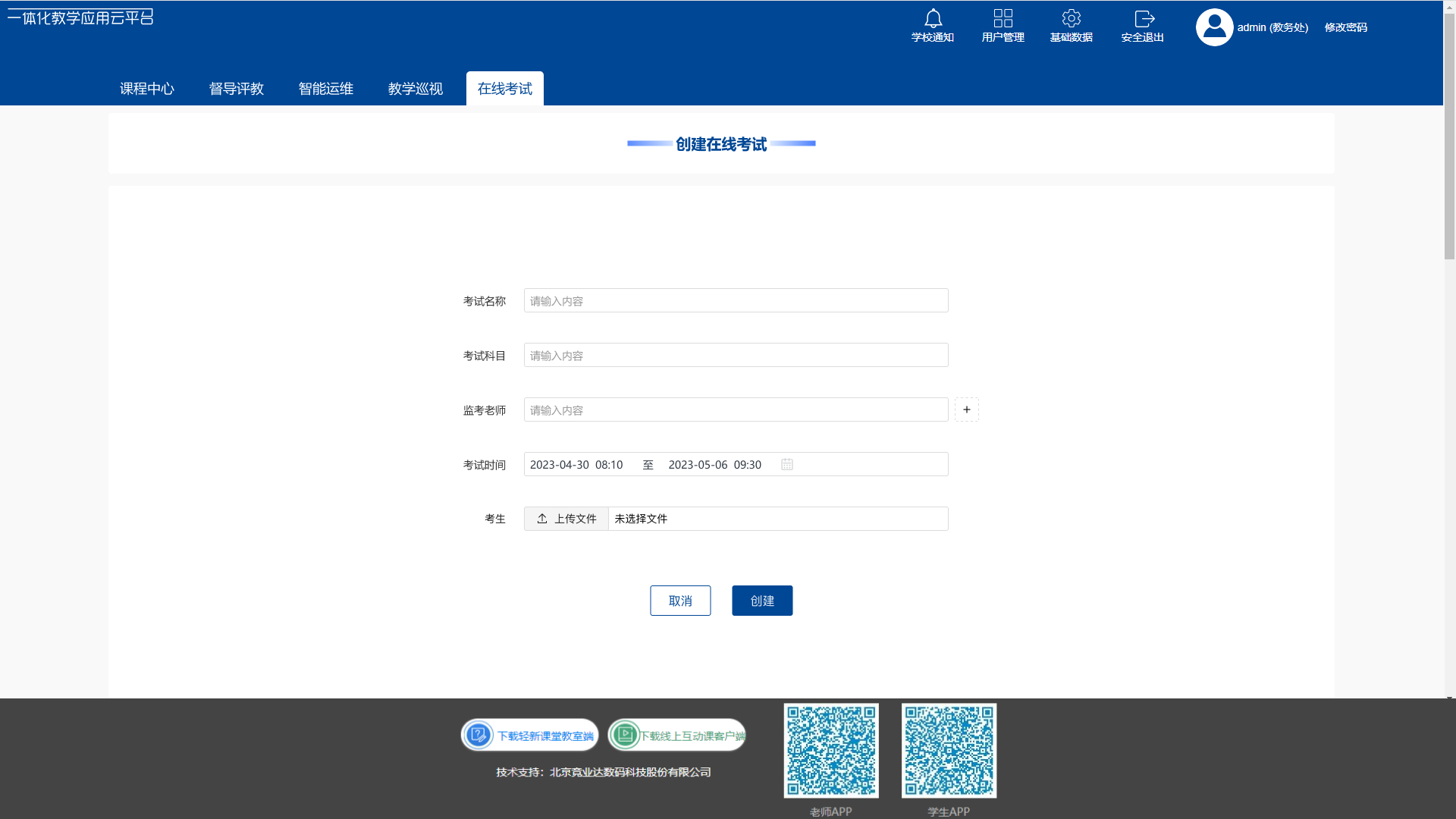Click the plus icon beside 监考老师
This screenshot has width=1456, height=819.
point(966,409)
